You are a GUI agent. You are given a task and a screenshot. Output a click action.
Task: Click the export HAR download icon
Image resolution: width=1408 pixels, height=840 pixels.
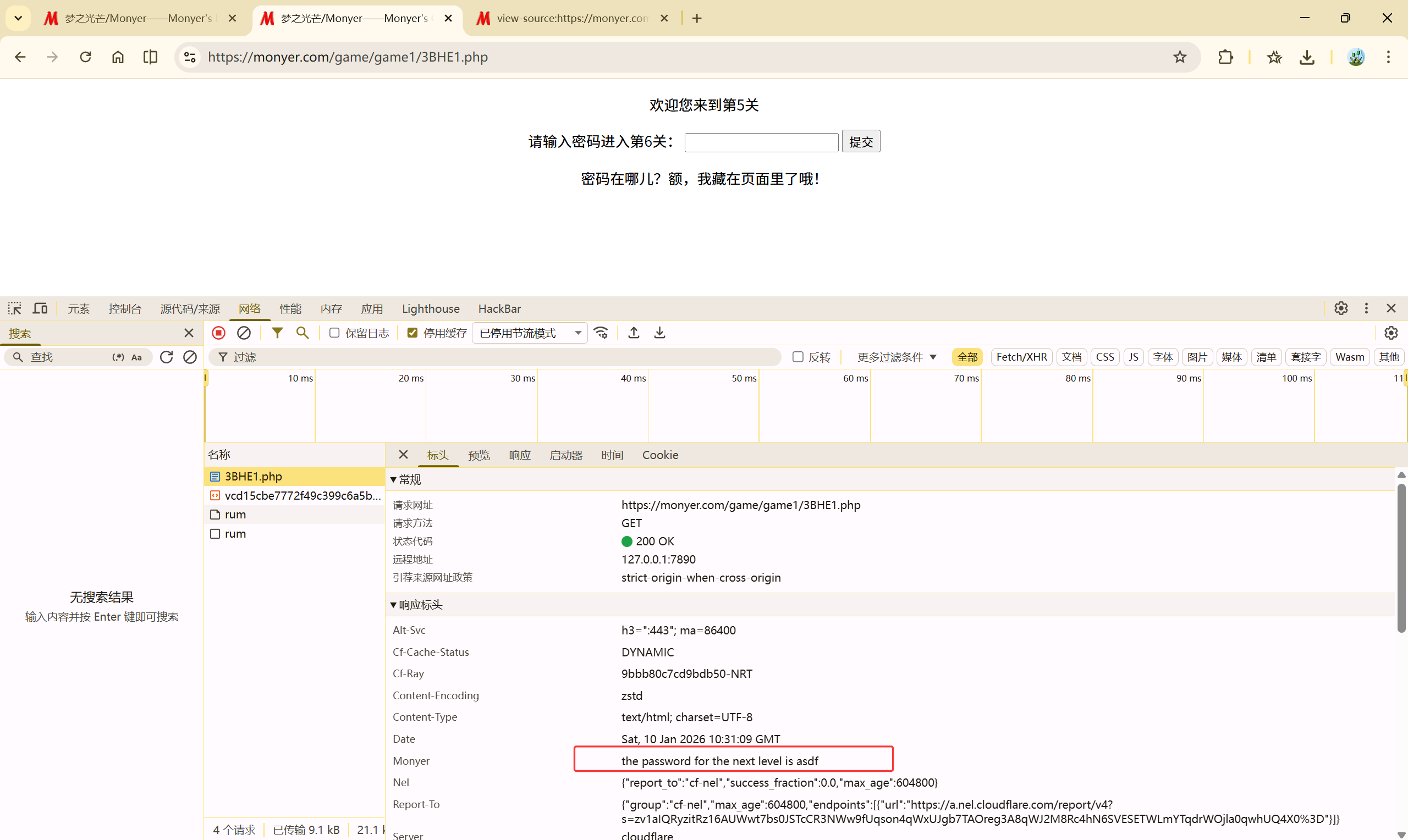coord(659,333)
